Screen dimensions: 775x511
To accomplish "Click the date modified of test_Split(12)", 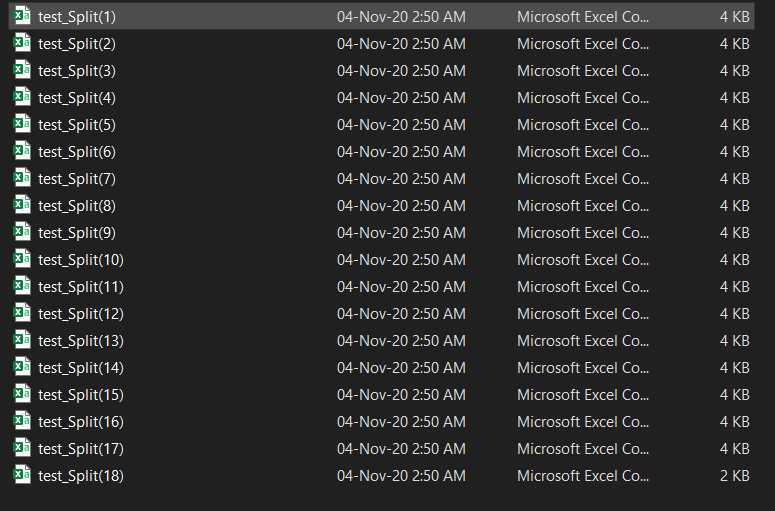I will (401, 313).
